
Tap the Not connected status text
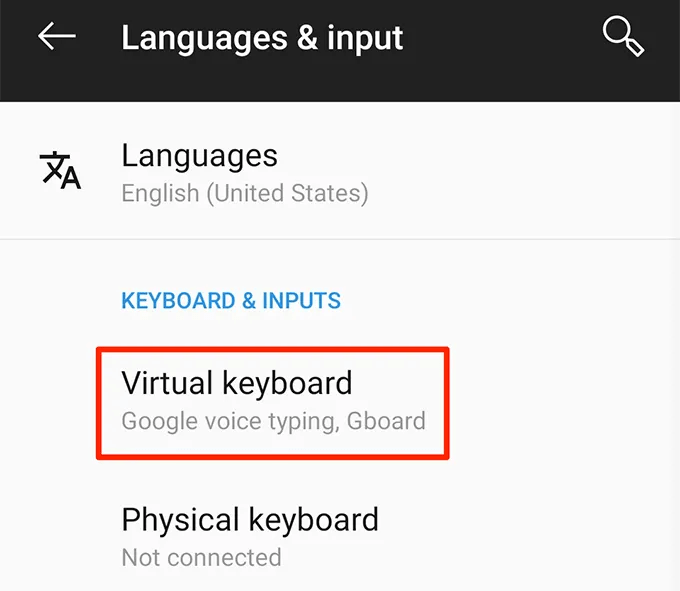[201, 557]
